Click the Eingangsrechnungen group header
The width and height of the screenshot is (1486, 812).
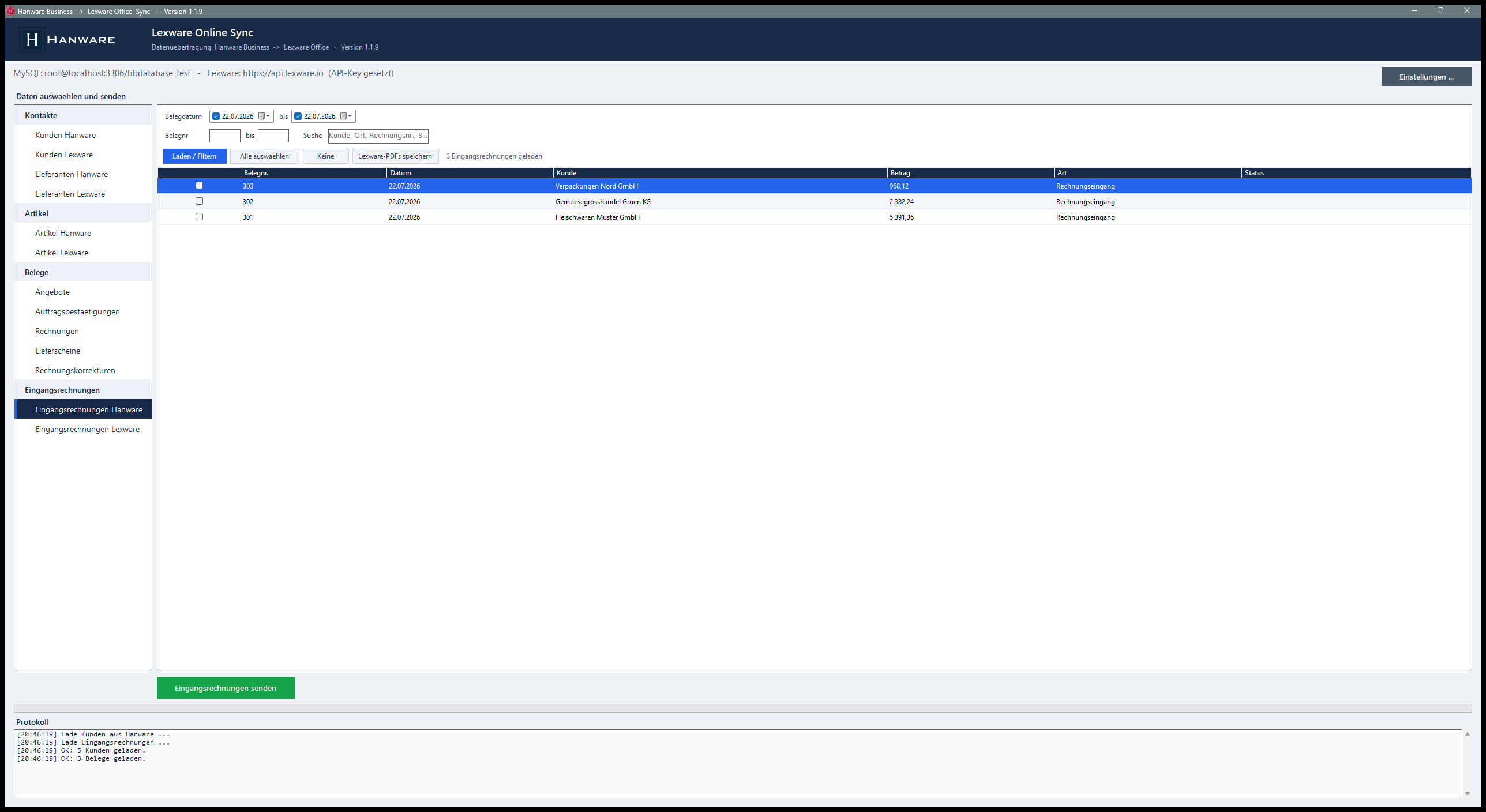click(83, 390)
